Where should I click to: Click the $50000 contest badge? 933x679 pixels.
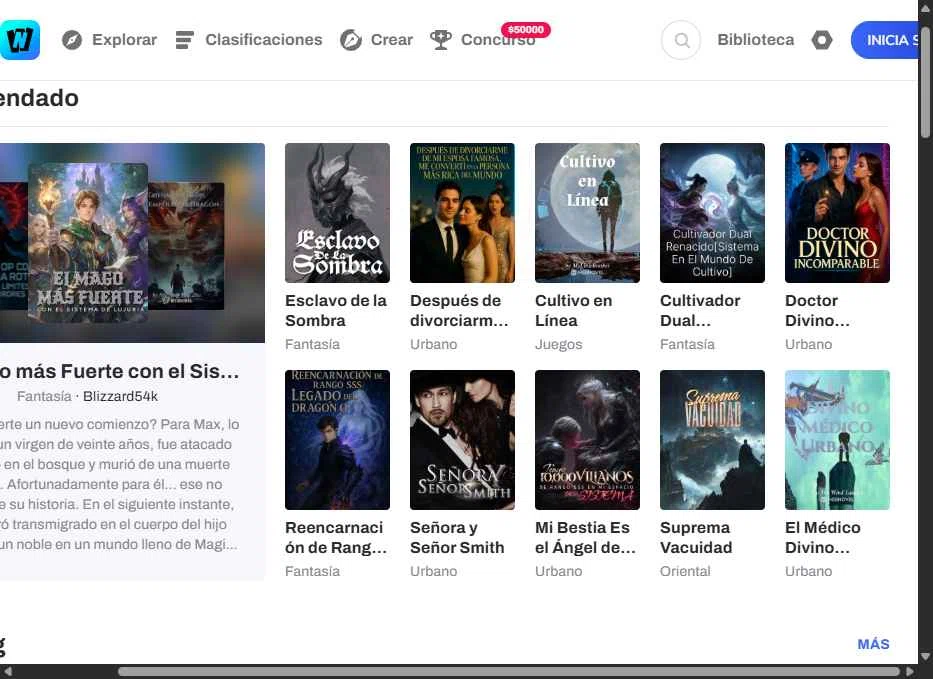[526, 29]
